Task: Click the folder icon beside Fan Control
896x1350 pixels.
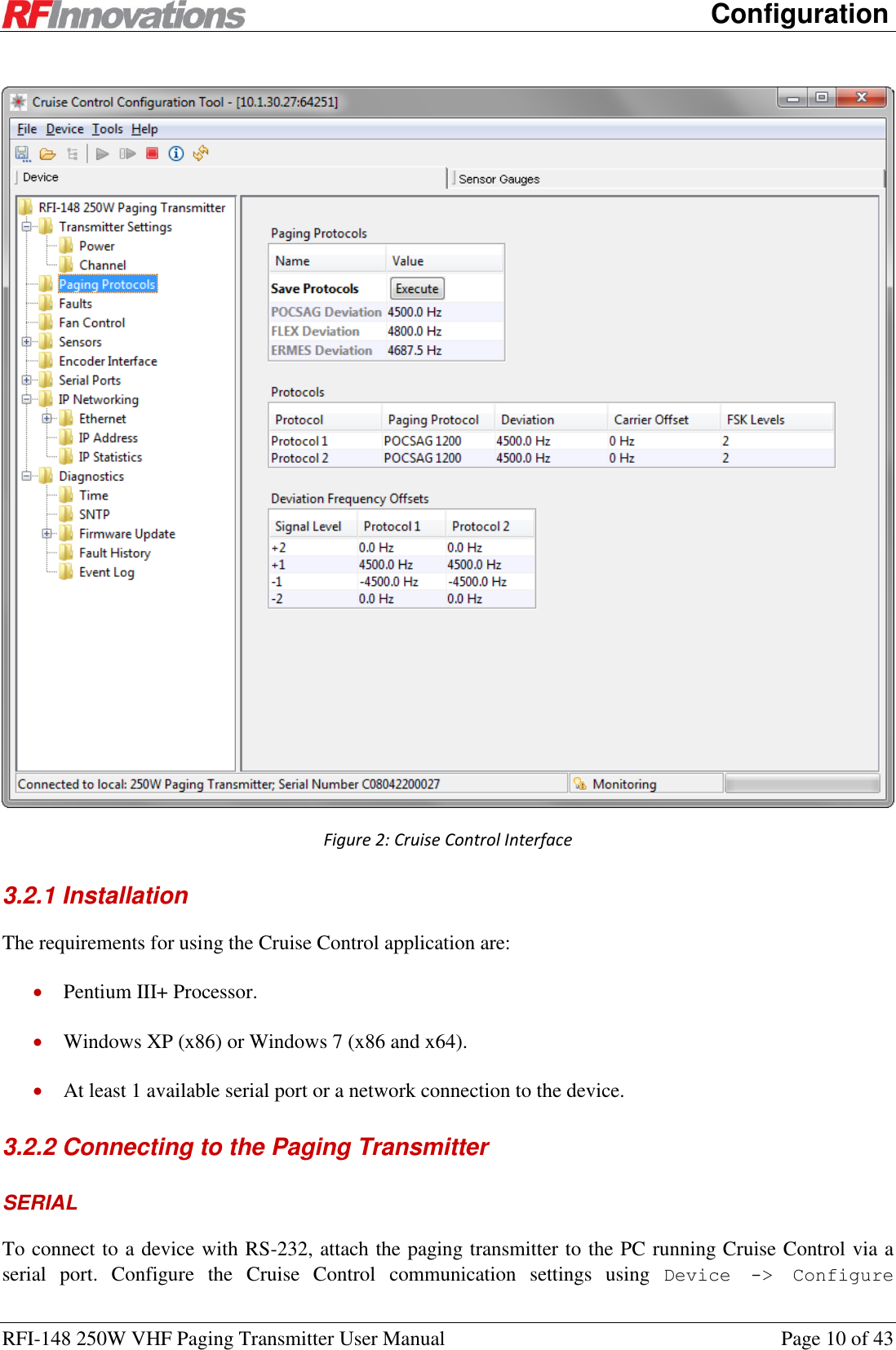Action: click(x=47, y=322)
